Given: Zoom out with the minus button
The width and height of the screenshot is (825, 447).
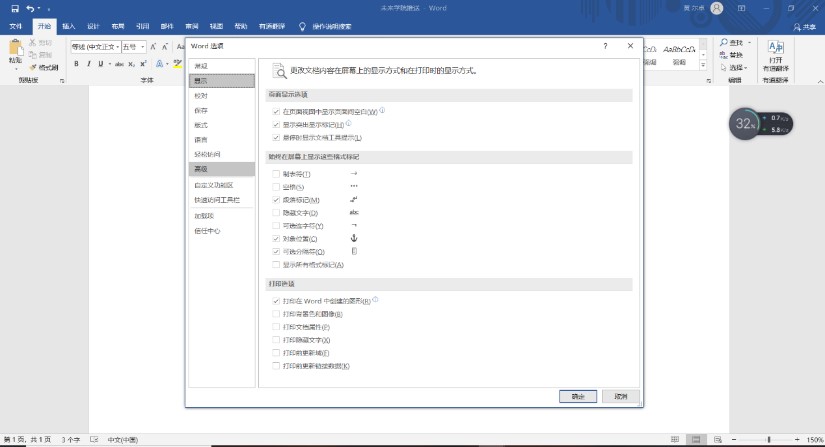Looking at the screenshot, I should [734, 440].
